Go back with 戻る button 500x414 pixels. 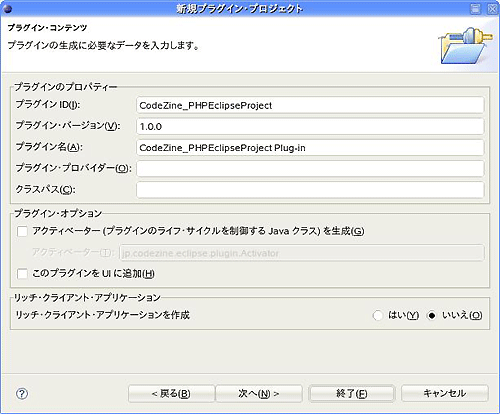point(171,394)
